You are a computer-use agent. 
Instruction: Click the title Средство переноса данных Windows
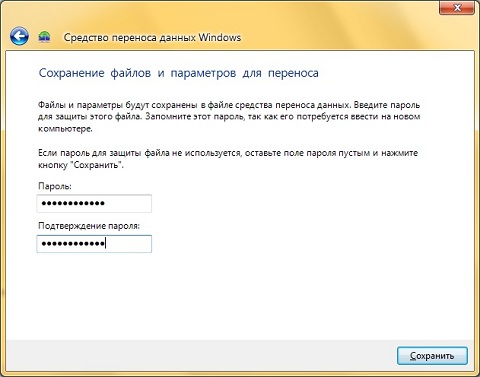click(x=152, y=37)
